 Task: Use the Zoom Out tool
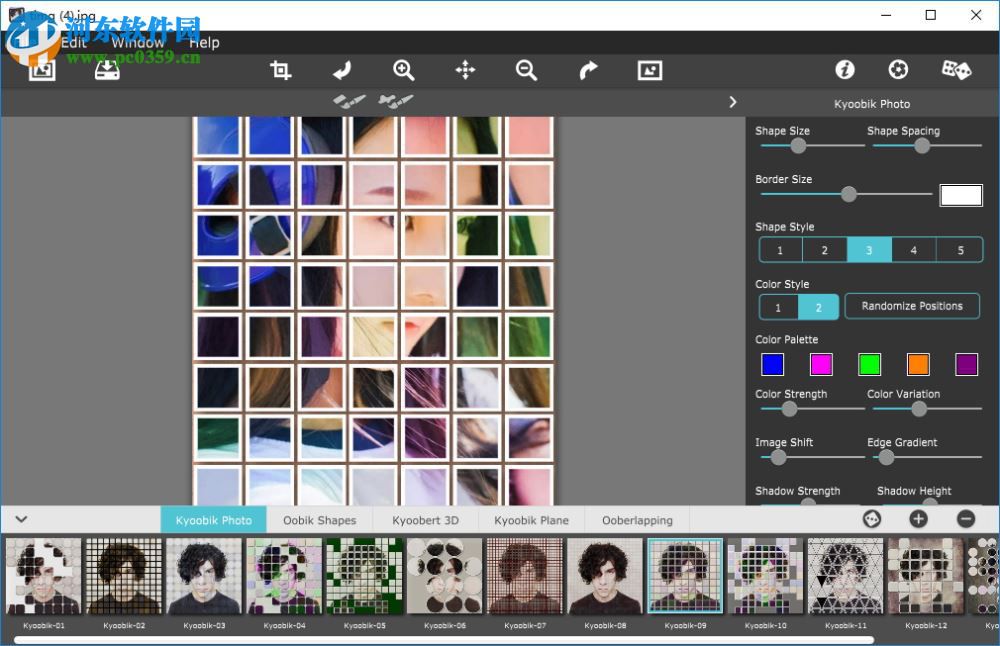527,70
